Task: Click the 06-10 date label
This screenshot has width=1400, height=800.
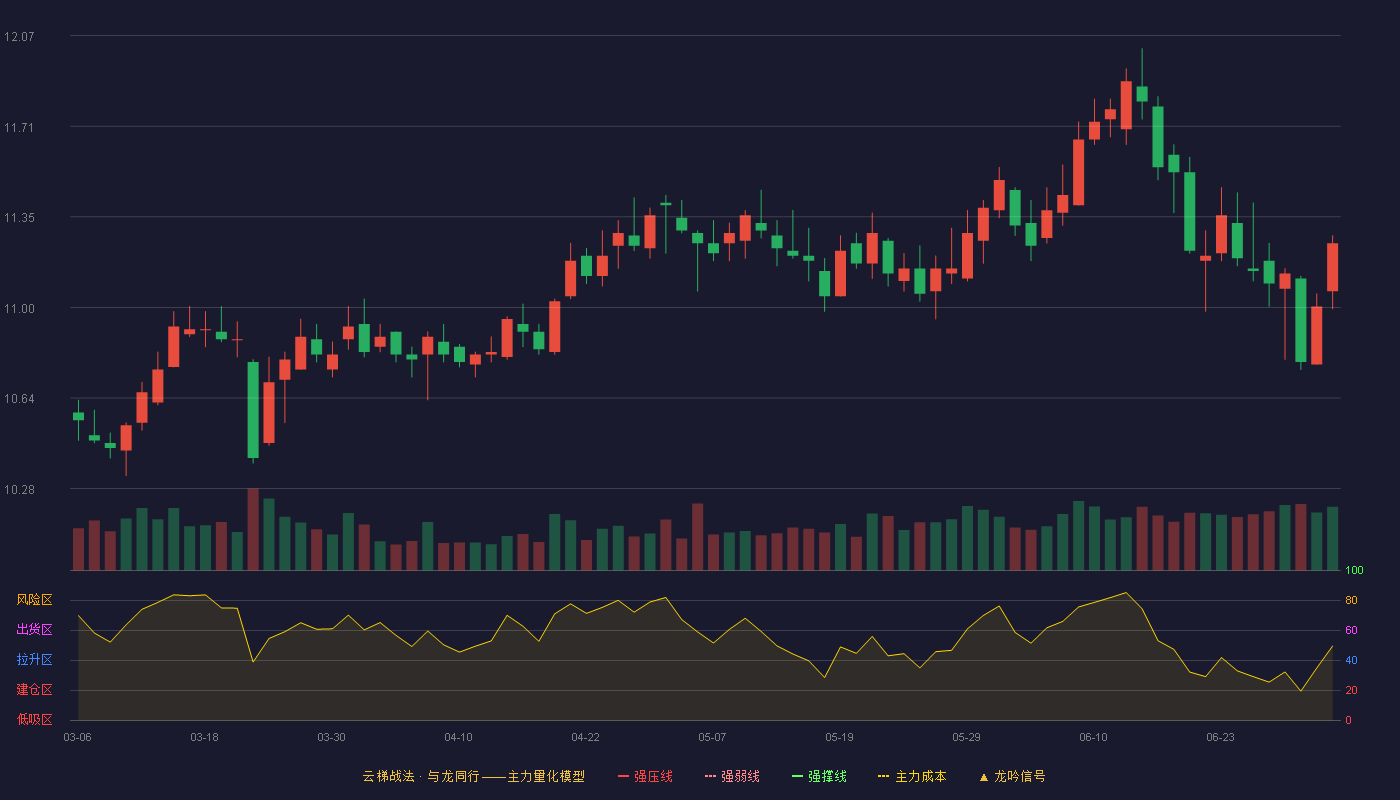Action: click(1093, 737)
